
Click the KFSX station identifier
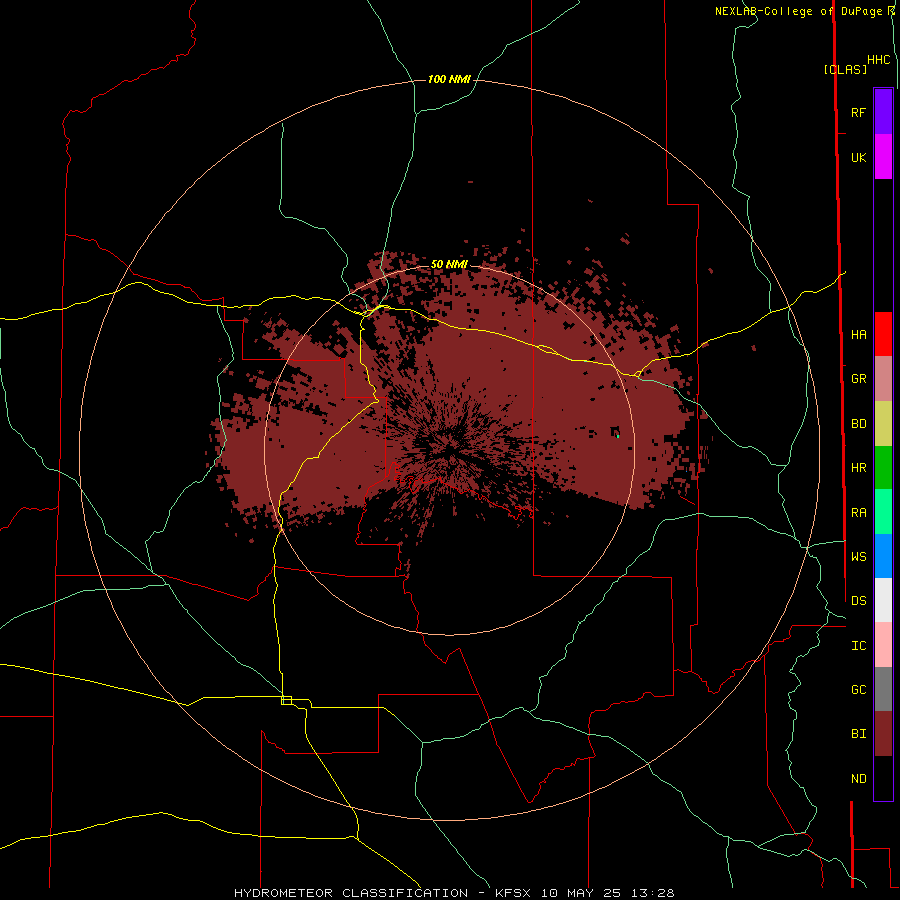513,893
